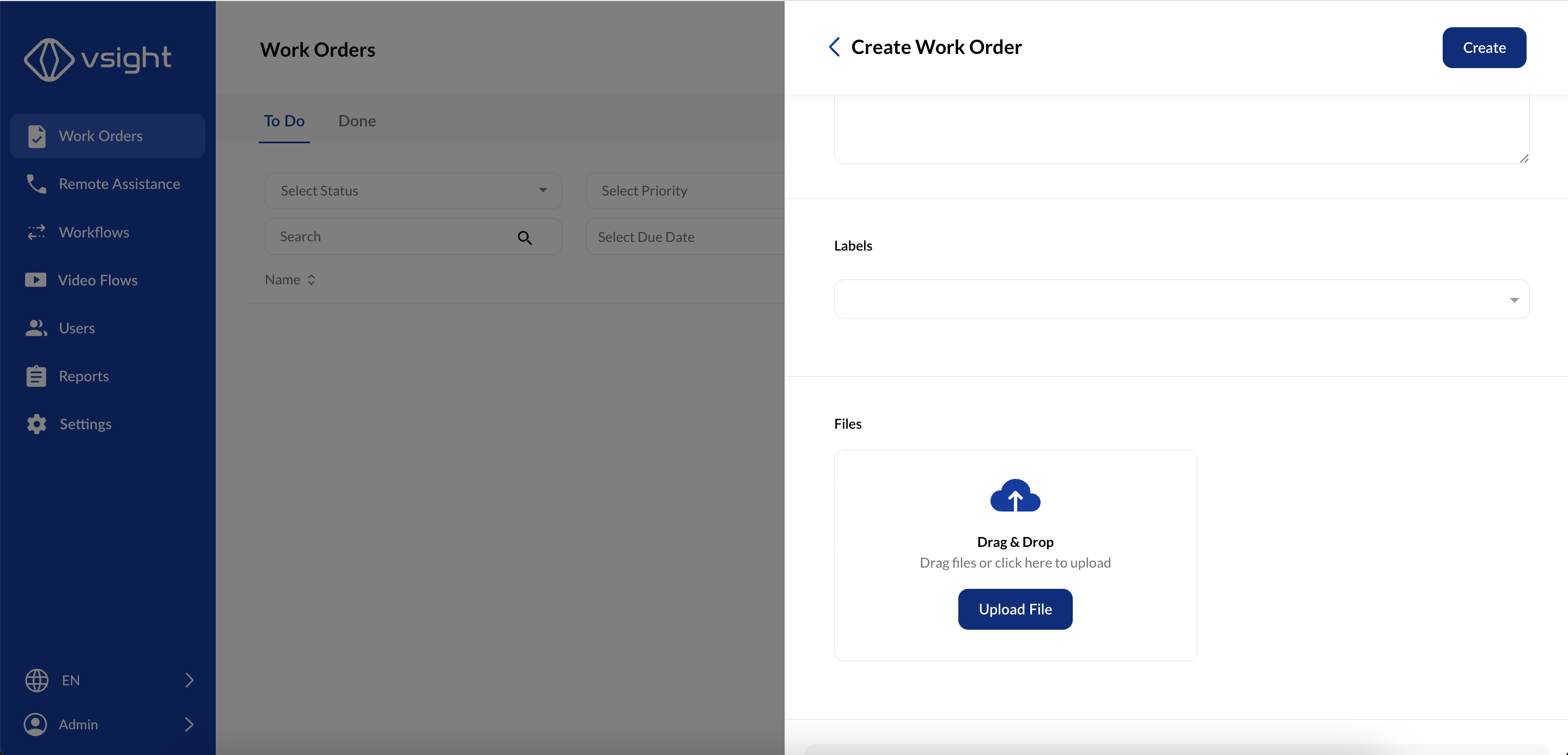
Task: Expand the Labels dropdown
Action: tap(1182, 299)
